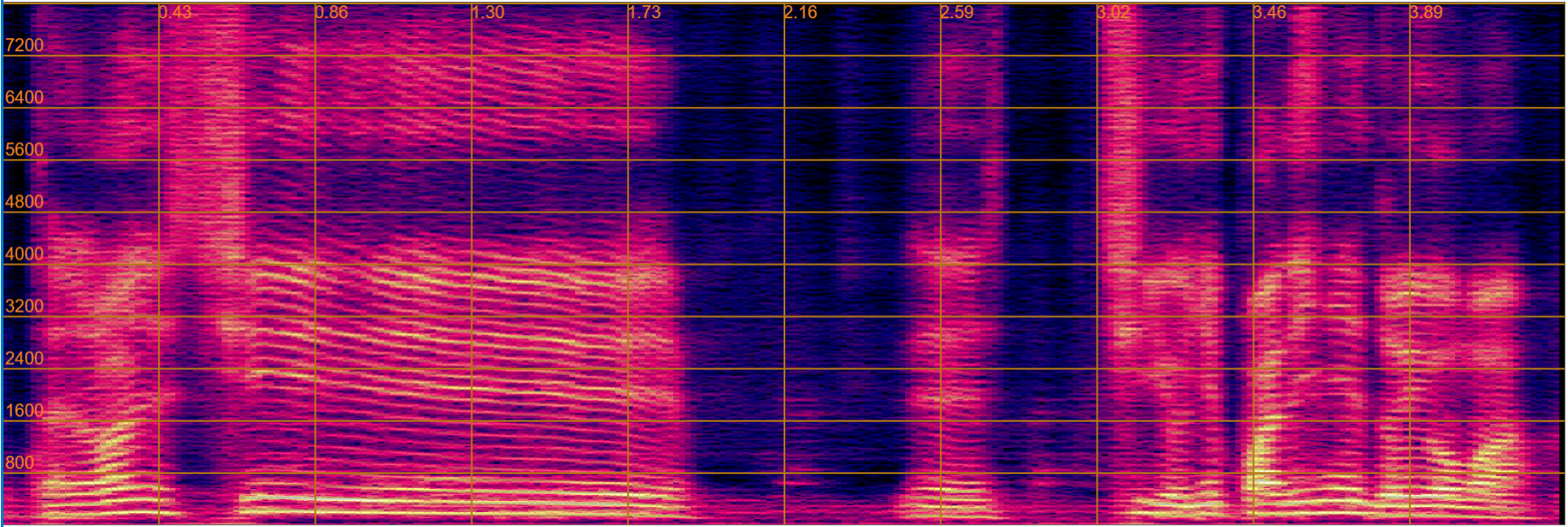Image resolution: width=1568 pixels, height=527 pixels.
Task: Click the 2.16 time axis label
Action: pos(801,12)
